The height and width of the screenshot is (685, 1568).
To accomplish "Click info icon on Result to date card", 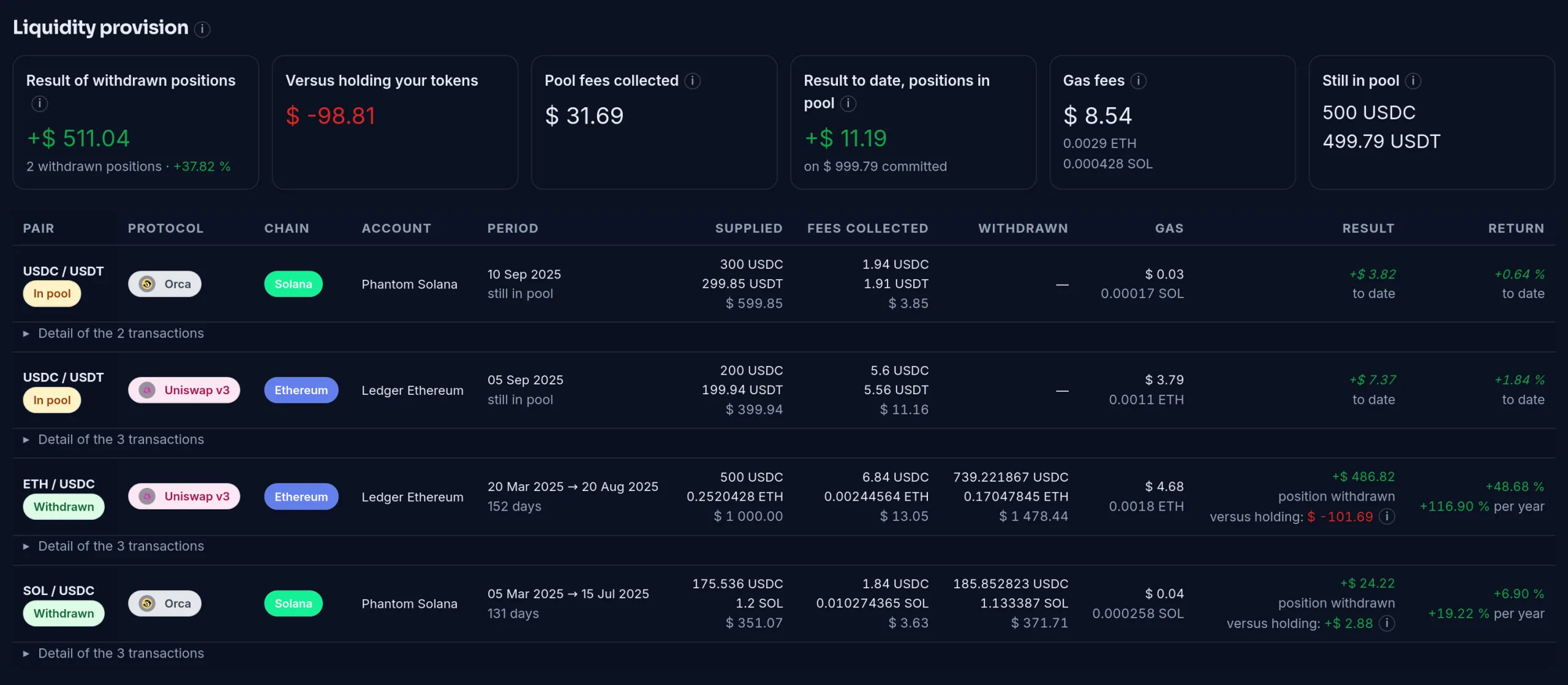I will 848,103.
